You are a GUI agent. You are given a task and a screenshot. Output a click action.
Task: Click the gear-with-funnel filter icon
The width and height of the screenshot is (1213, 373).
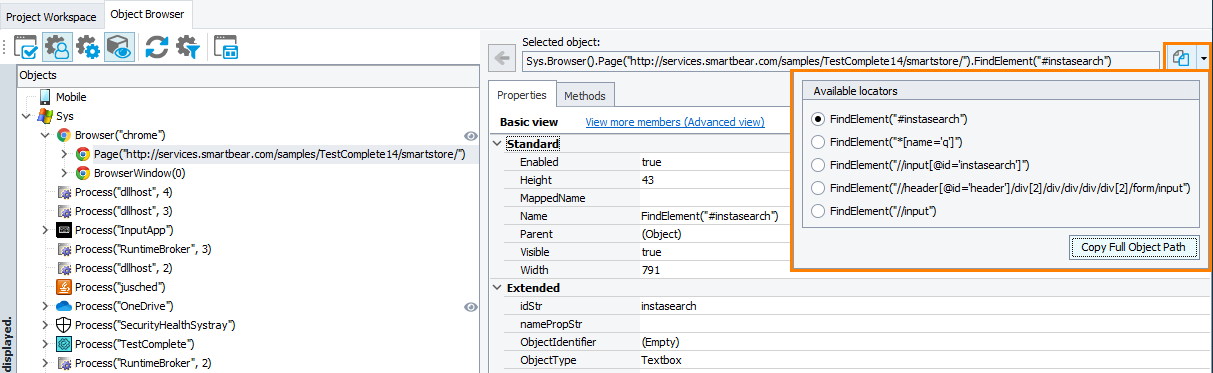point(188,48)
